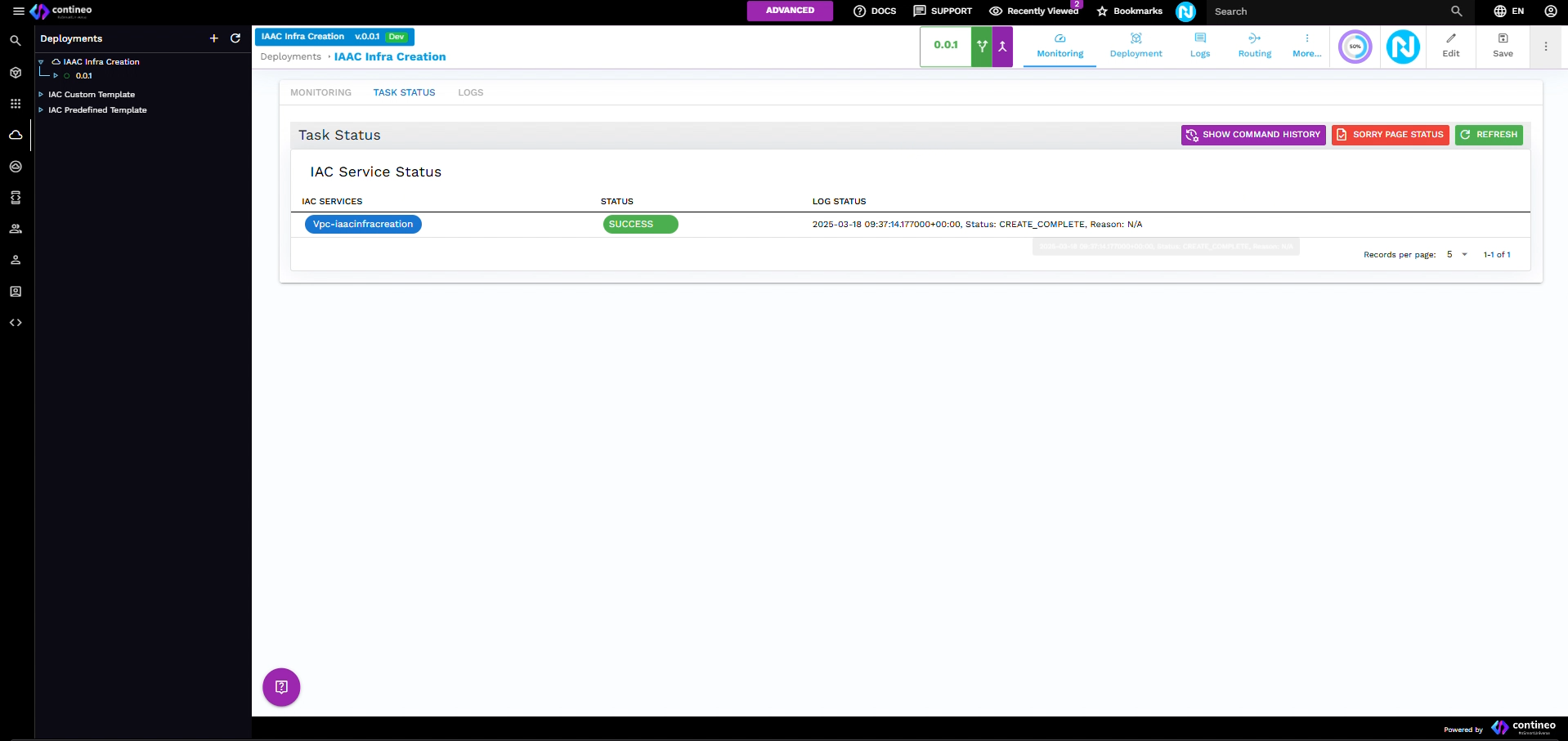Toggle the ADVANCED mode button
This screenshot has width=1568, height=741.
tap(790, 11)
